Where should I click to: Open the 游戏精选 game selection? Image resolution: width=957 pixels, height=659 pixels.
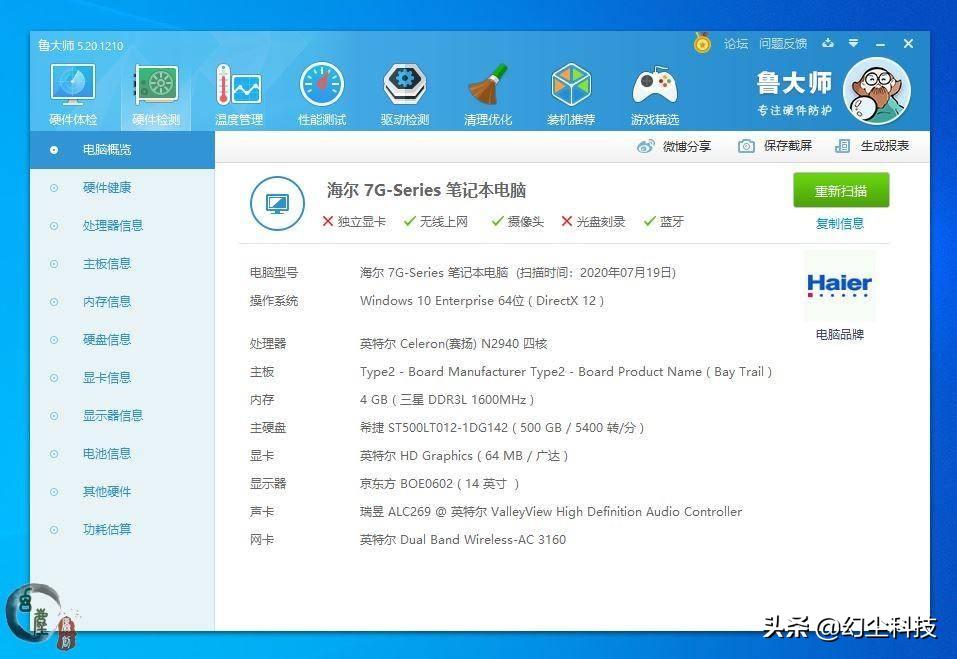coord(653,90)
